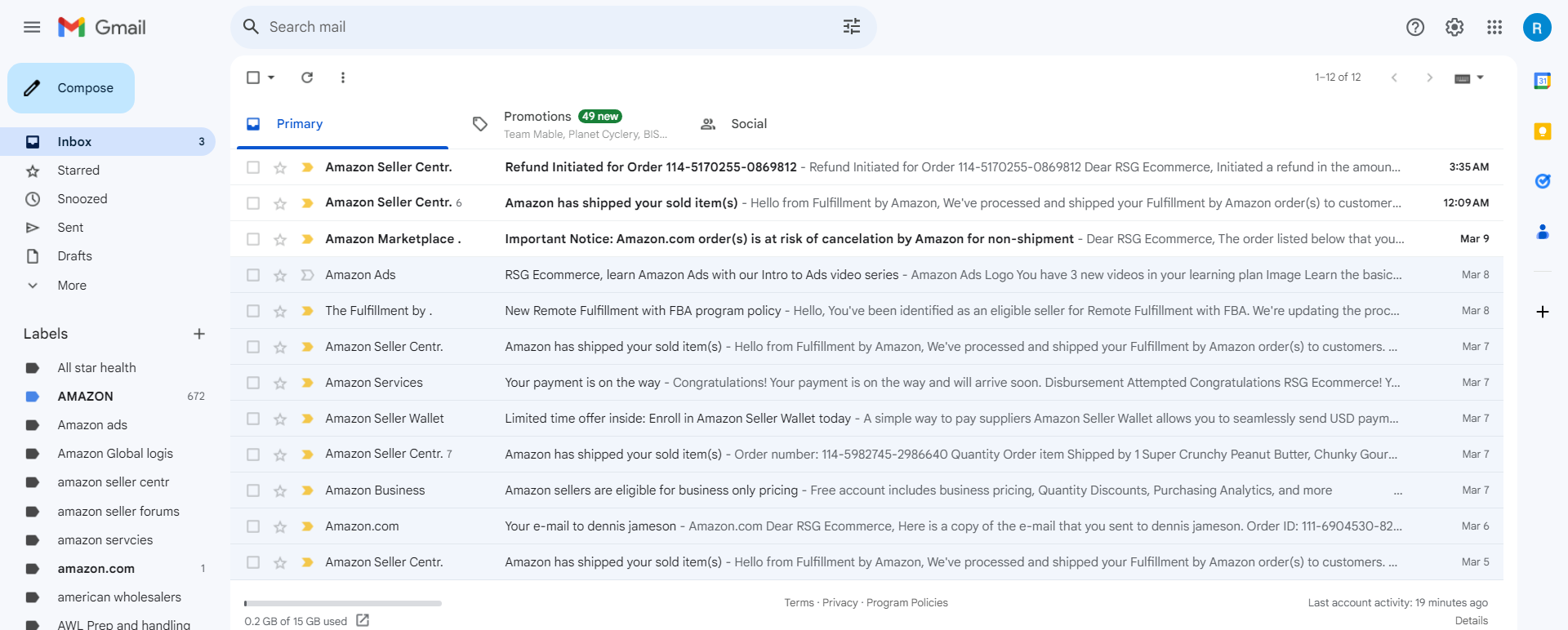Open the Support help icon
This screenshot has width=1568, height=630.
coord(1415,27)
